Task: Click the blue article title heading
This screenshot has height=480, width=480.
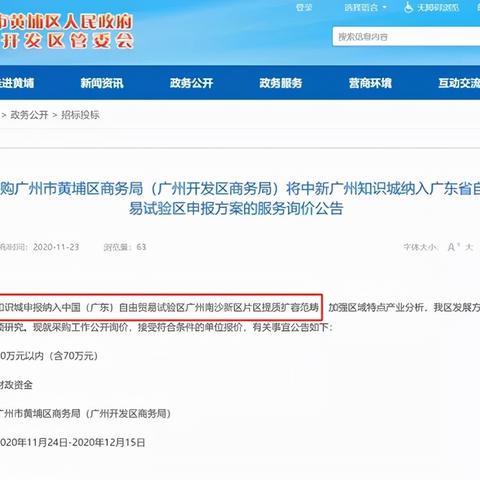Action: [x=240, y=199]
